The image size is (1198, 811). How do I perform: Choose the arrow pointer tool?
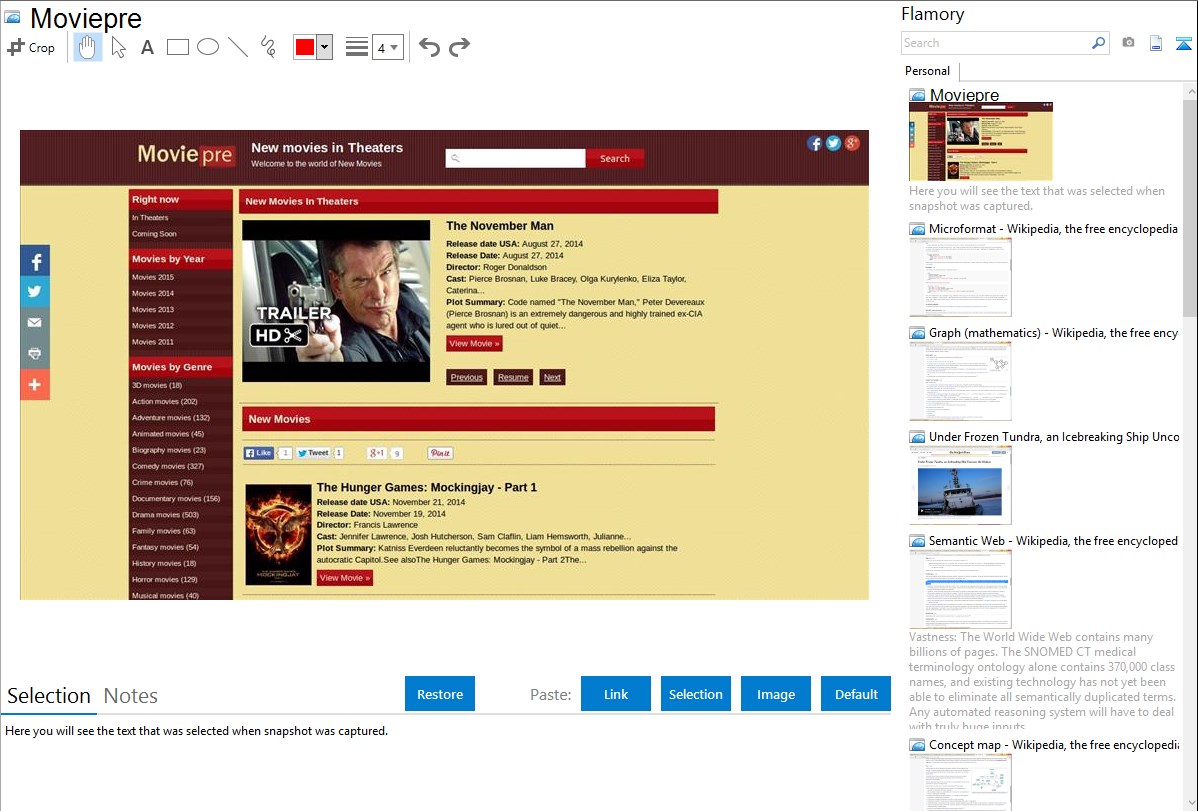118,47
